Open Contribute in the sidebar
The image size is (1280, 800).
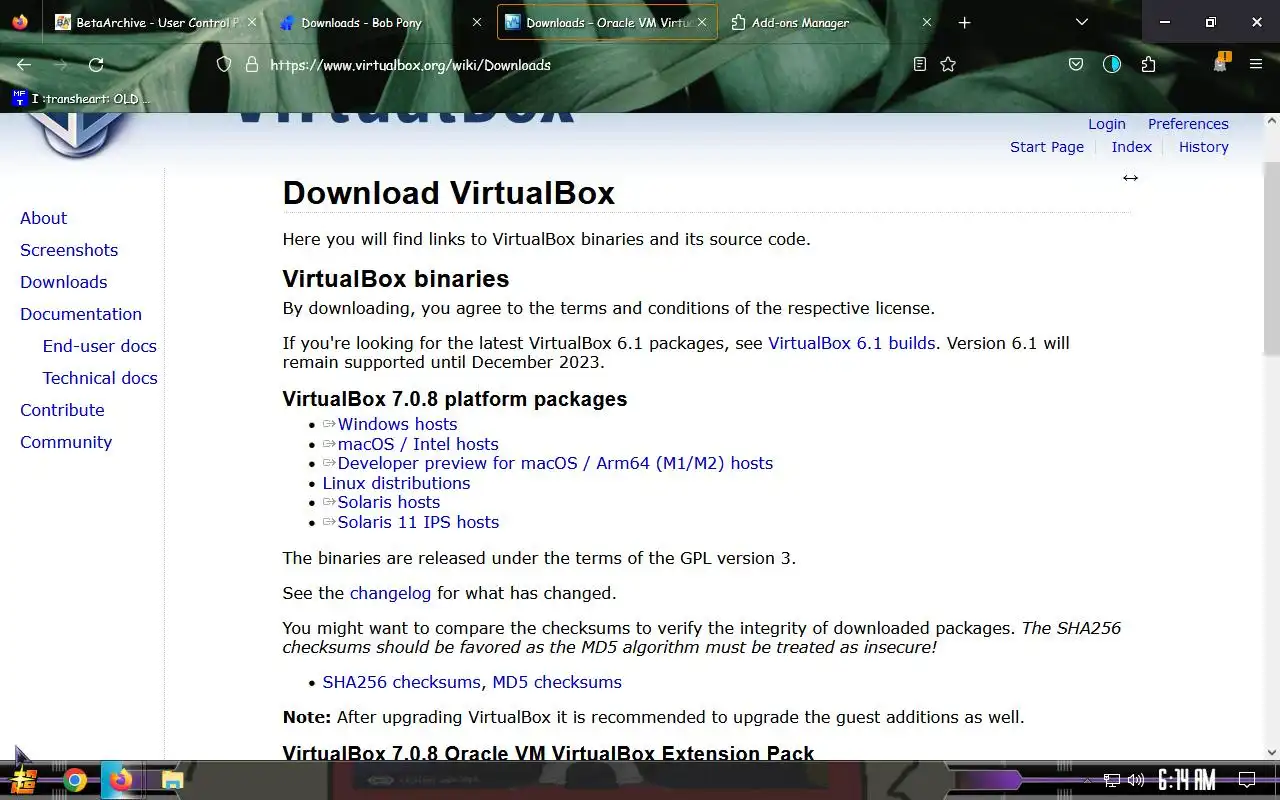tap(62, 410)
